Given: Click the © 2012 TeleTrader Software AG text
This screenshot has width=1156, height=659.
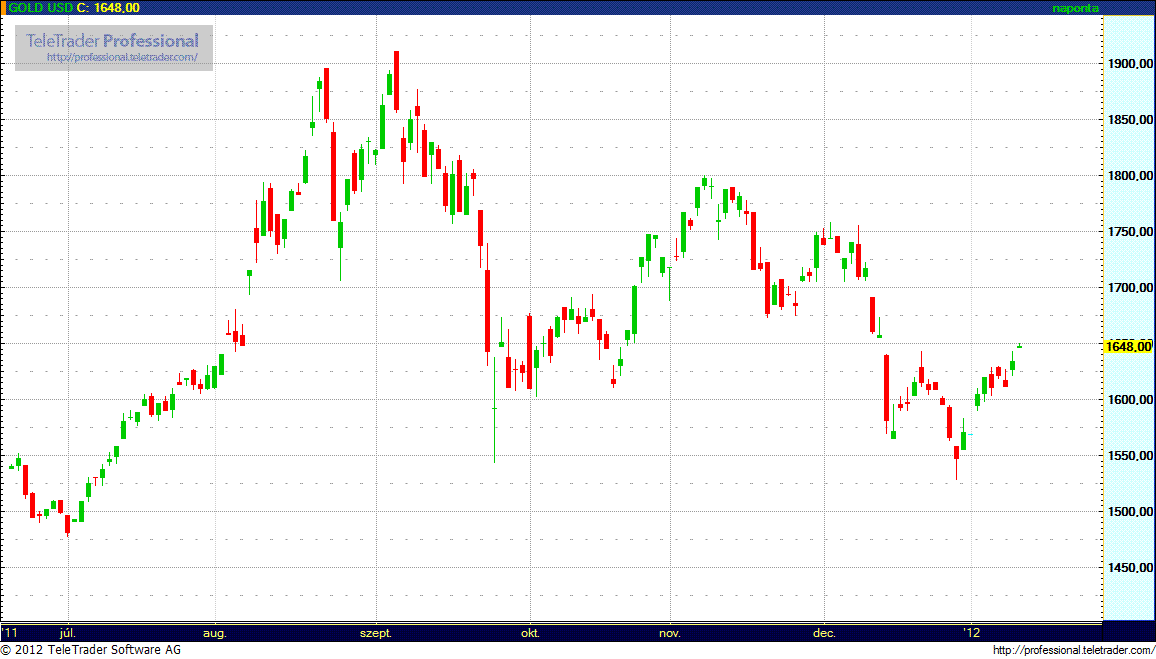Looking at the screenshot, I should 91,651.
